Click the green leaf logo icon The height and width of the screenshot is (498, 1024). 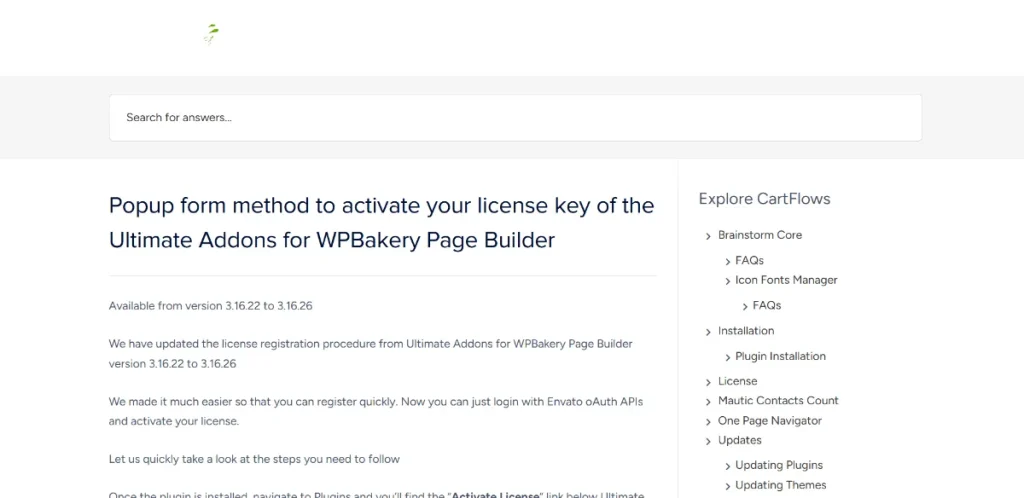[x=211, y=34]
